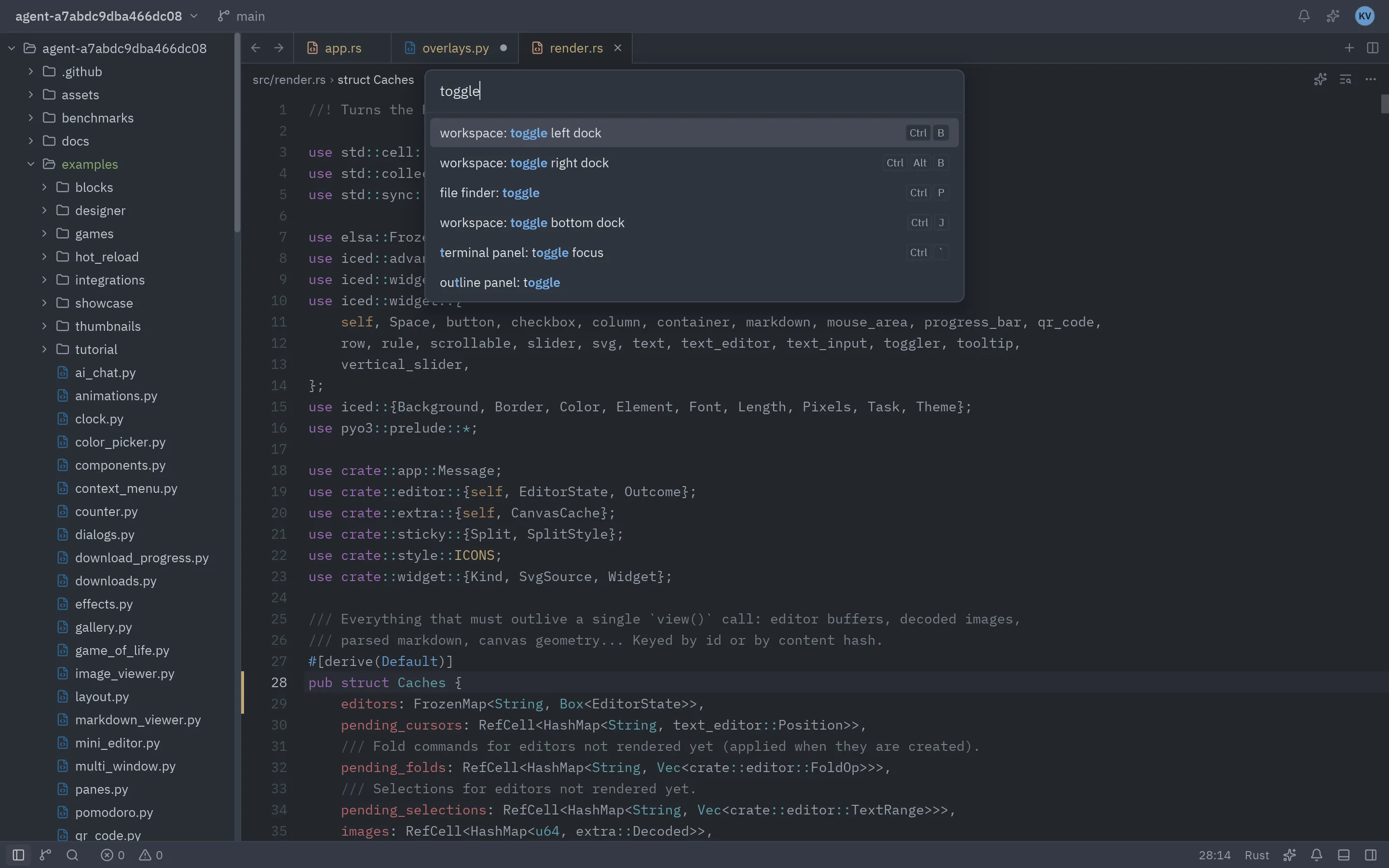Viewport: 1389px width, 868px height.
Task: Open status bar assistant sparkle icon
Action: [x=1290, y=855]
